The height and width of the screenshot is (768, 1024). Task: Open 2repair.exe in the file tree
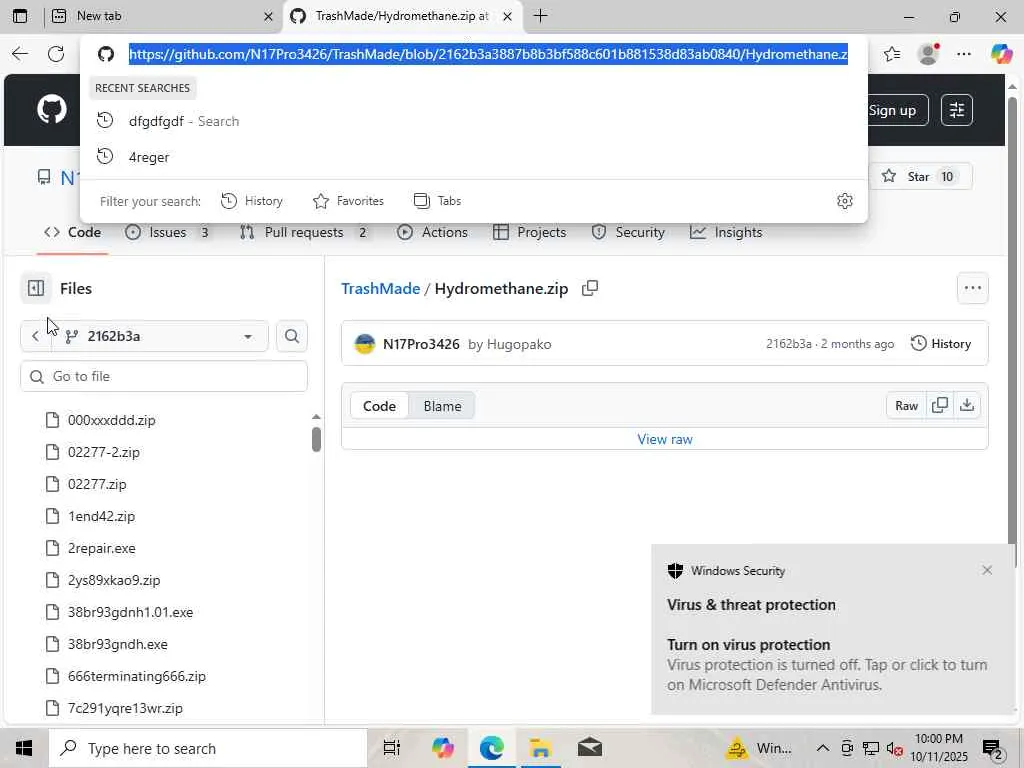pos(102,549)
